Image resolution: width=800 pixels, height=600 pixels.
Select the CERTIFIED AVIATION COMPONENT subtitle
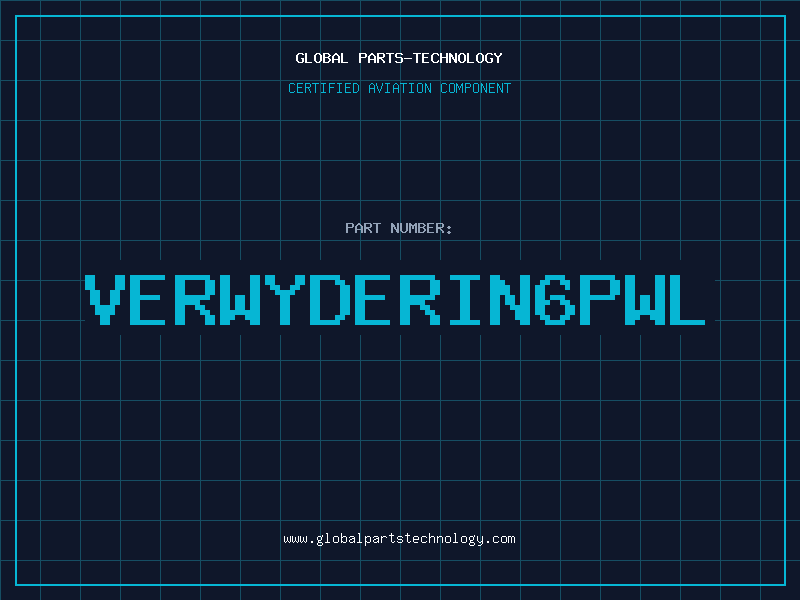(399, 88)
